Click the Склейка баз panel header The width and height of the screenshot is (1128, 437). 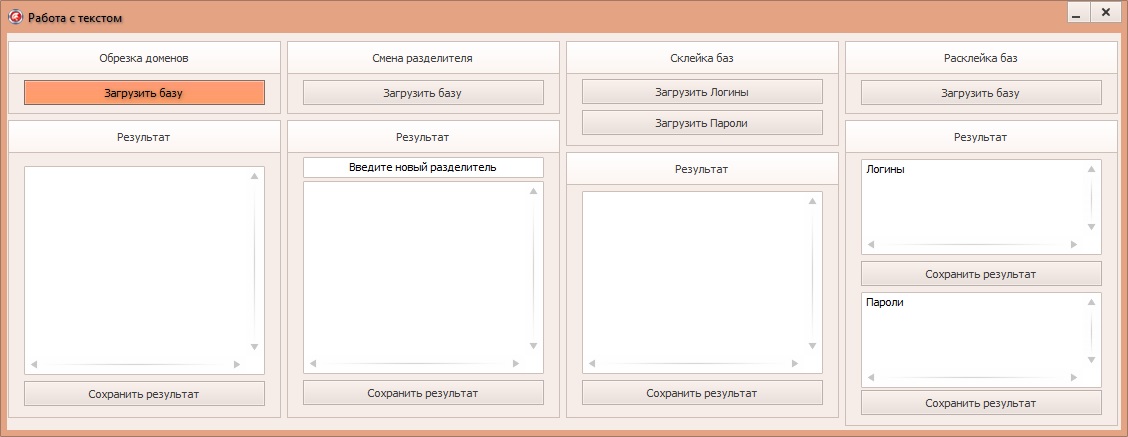[702, 58]
